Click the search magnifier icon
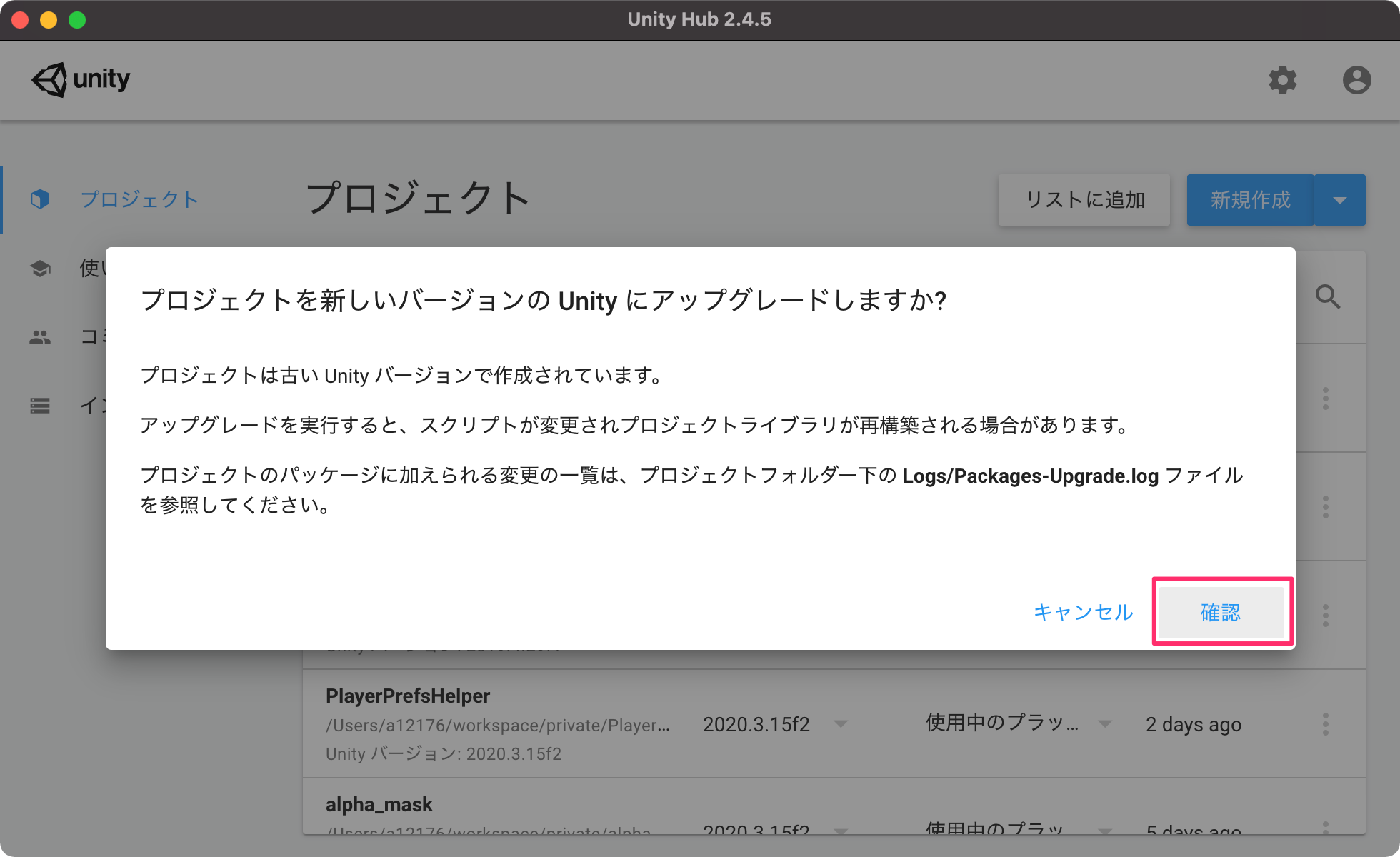The height and width of the screenshot is (857, 1400). click(1328, 296)
